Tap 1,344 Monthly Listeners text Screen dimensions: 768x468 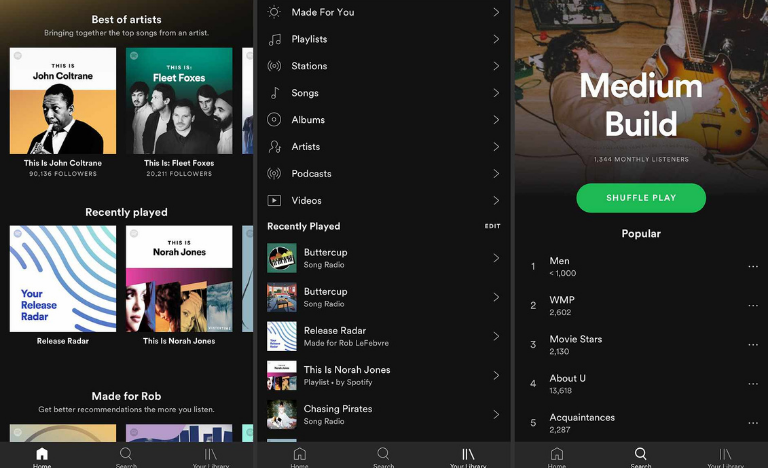coord(641,159)
